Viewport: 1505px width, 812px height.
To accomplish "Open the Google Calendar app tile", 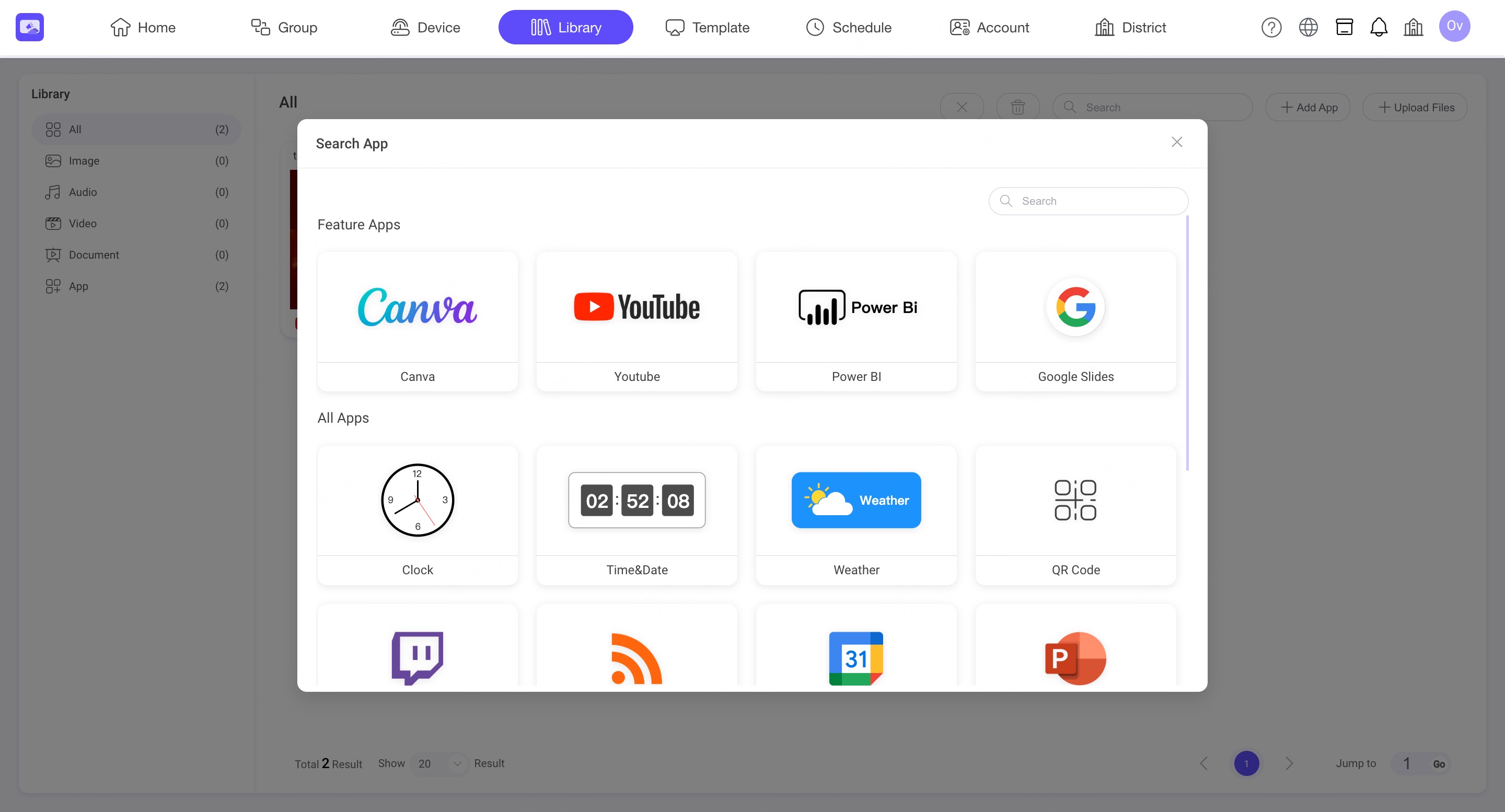I will [x=856, y=657].
